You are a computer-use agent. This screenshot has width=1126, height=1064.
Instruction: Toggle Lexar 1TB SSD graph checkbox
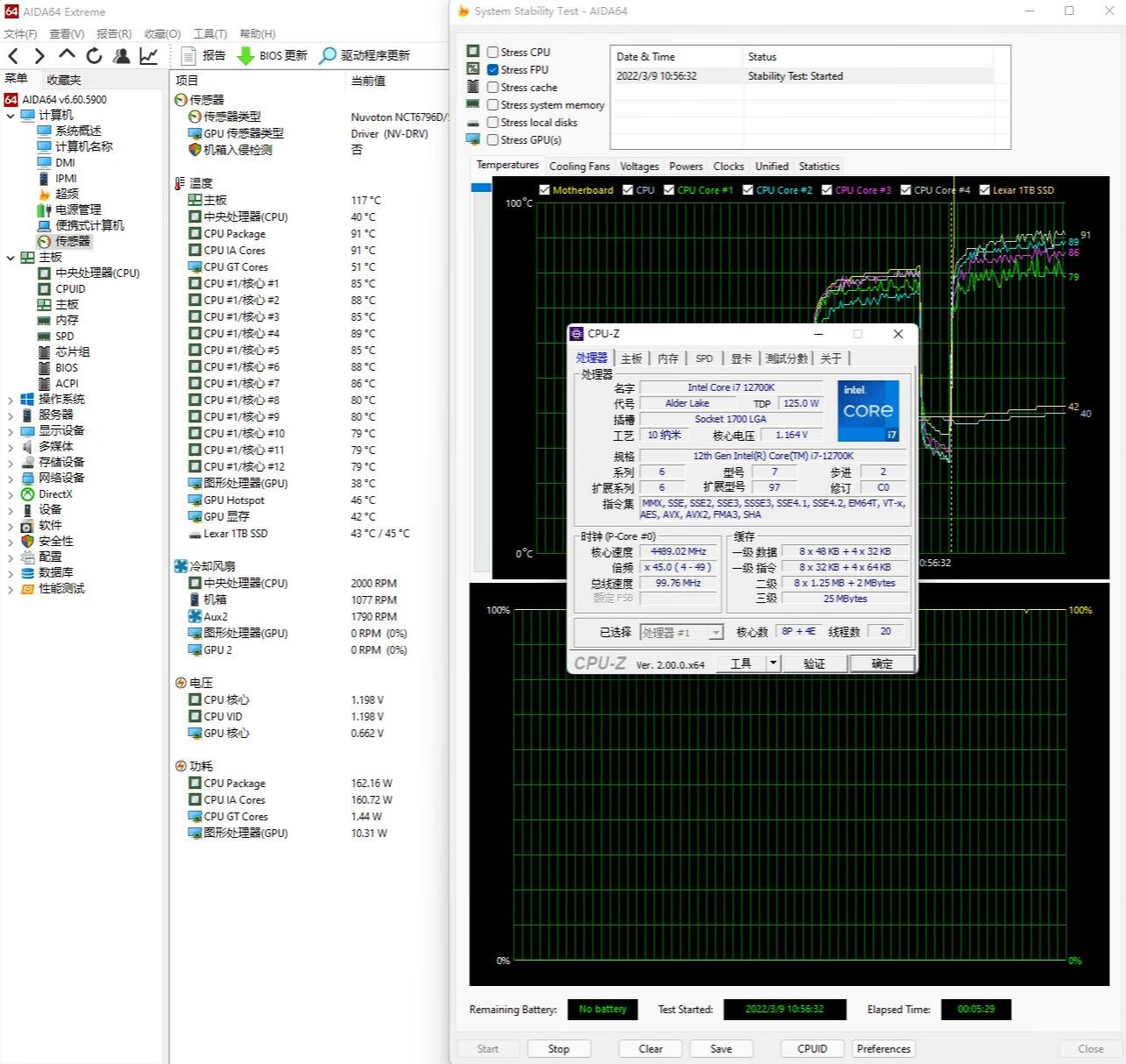[984, 189]
